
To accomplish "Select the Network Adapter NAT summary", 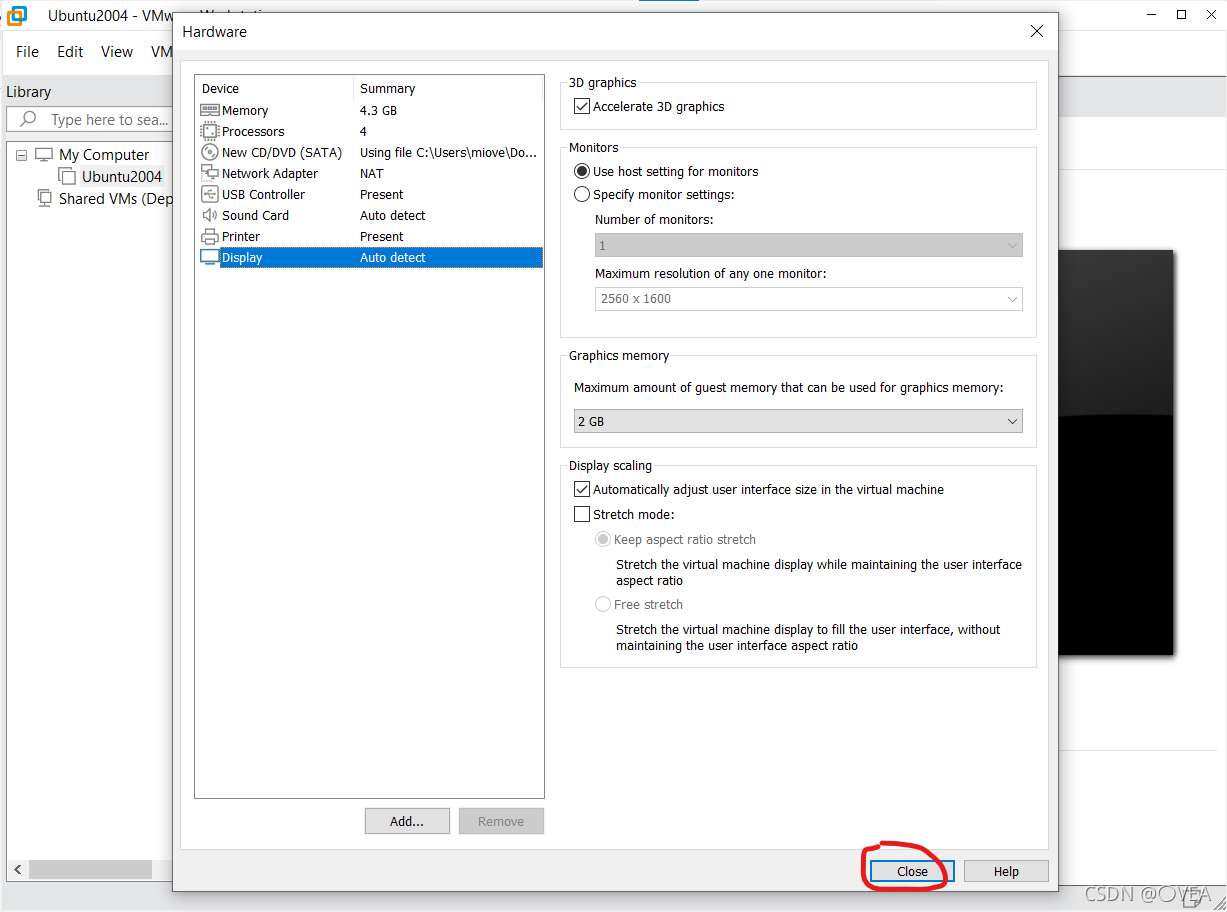I will click(371, 173).
